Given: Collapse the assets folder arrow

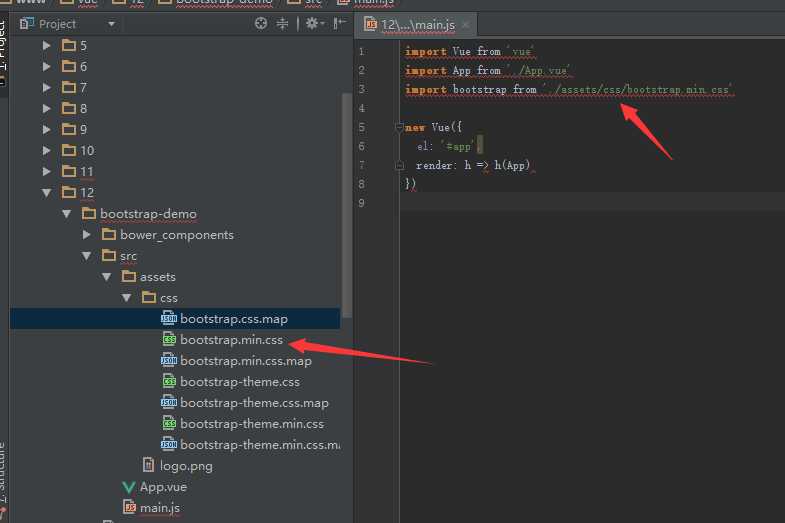Looking at the screenshot, I should point(107,277).
